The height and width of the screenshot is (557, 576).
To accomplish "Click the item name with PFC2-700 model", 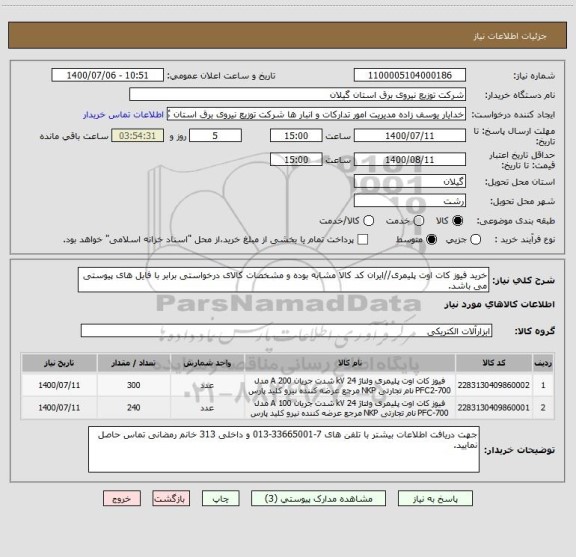I will coord(350,385).
